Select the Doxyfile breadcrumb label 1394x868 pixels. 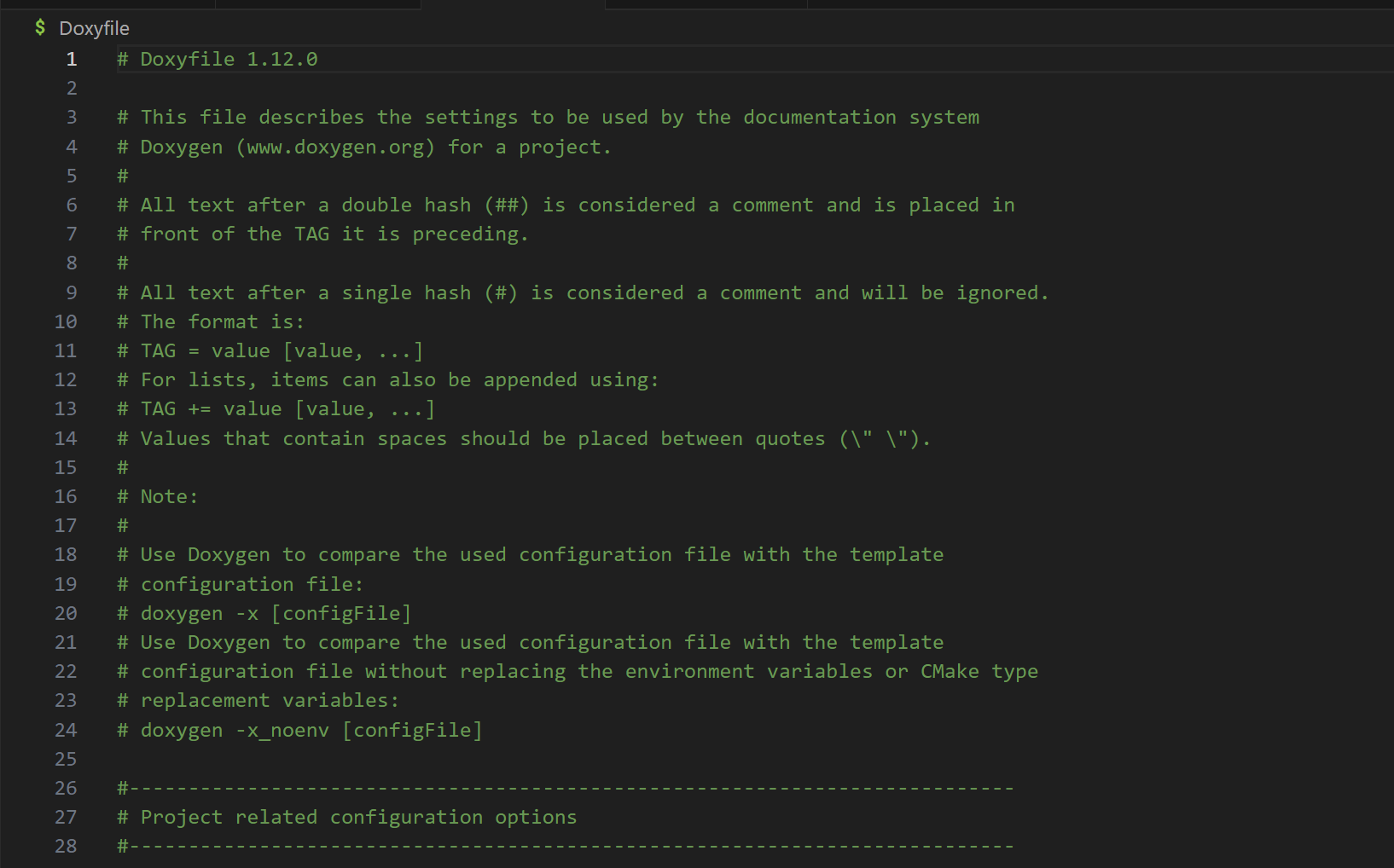click(94, 28)
